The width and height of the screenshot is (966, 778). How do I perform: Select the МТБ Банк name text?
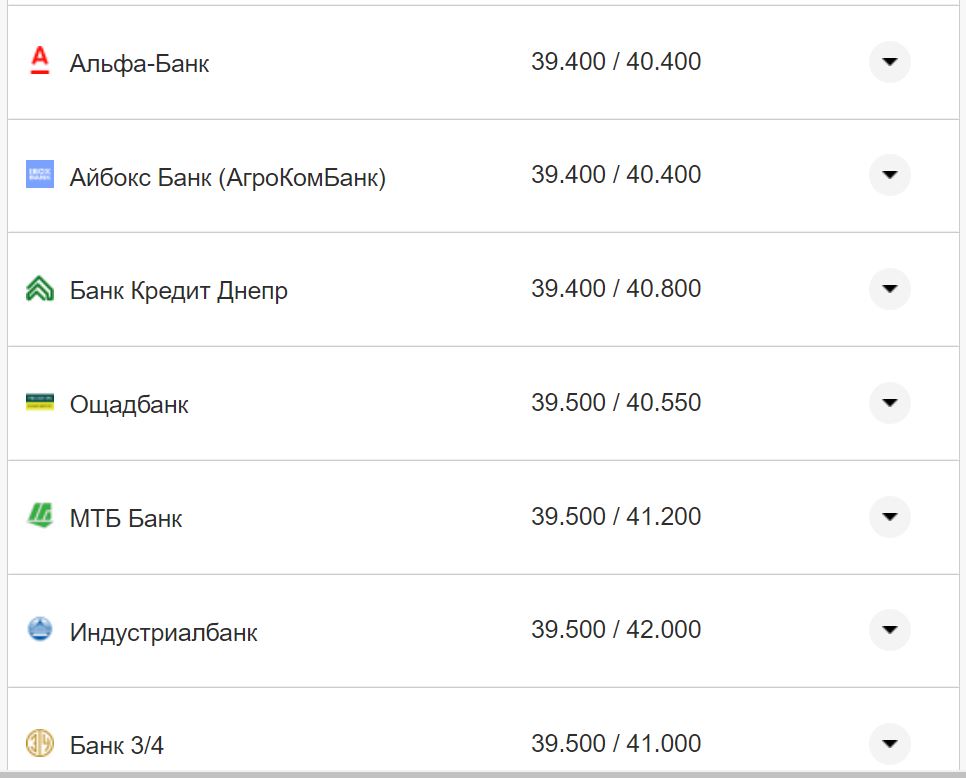coord(124,518)
